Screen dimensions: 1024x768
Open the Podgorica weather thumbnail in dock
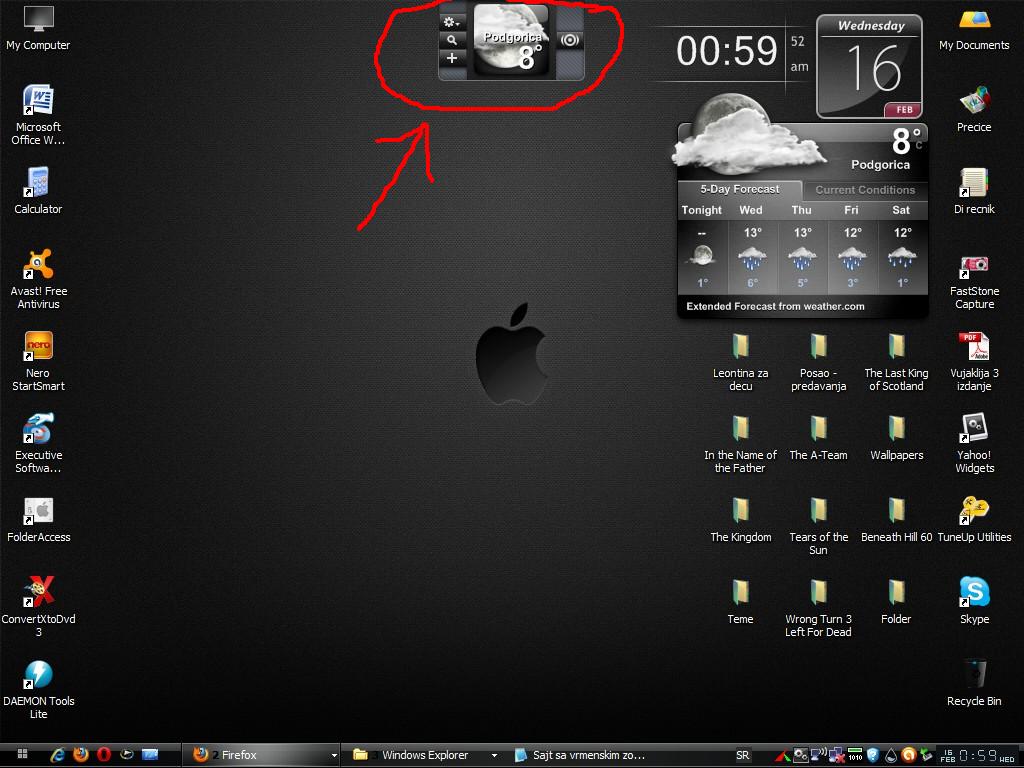coord(511,40)
